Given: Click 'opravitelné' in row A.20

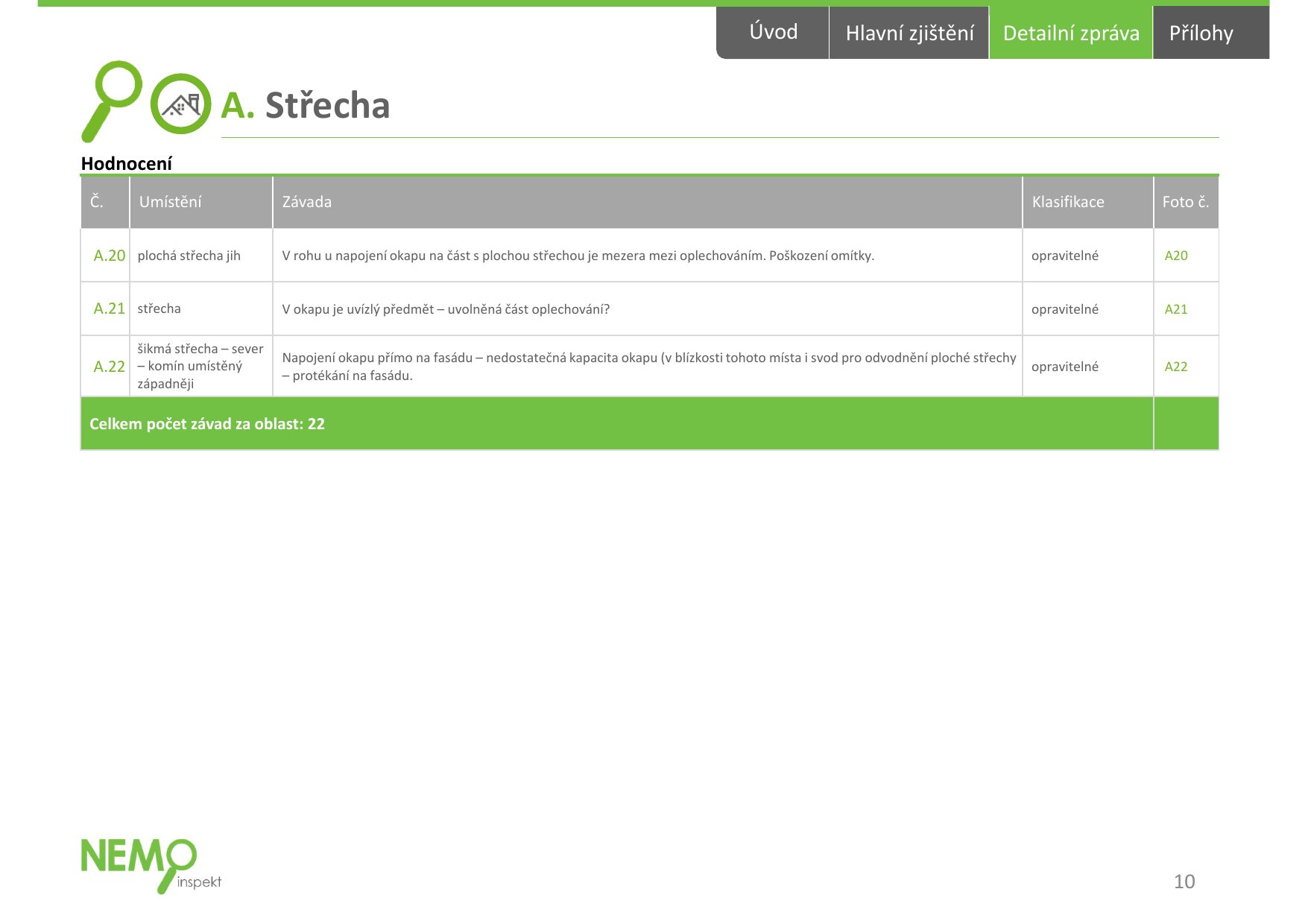Looking at the screenshot, I should pyautogui.click(x=1065, y=256).
